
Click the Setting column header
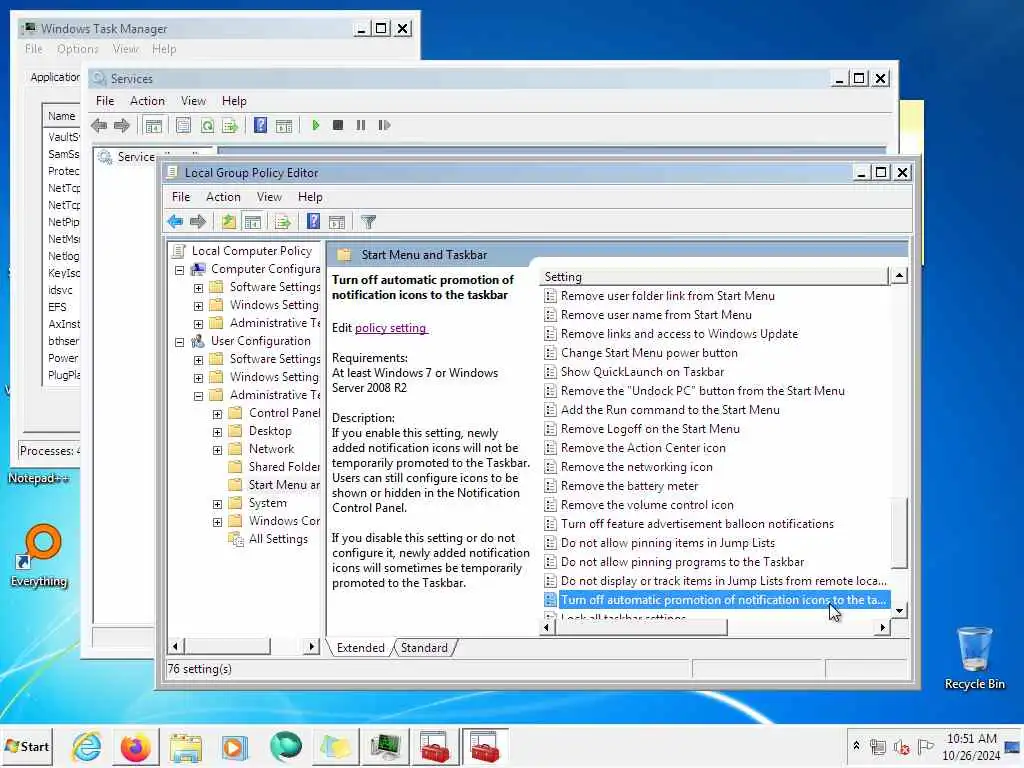coord(715,276)
